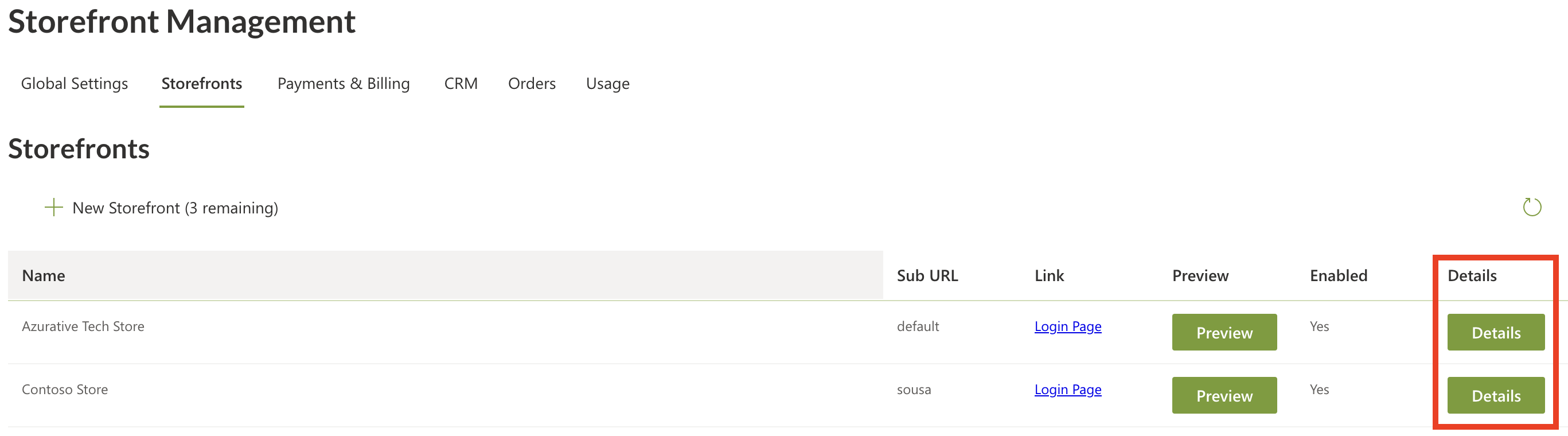The image size is (1568, 436).
Task: Preview the Azurative Tech Store
Action: click(x=1224, y=332)
